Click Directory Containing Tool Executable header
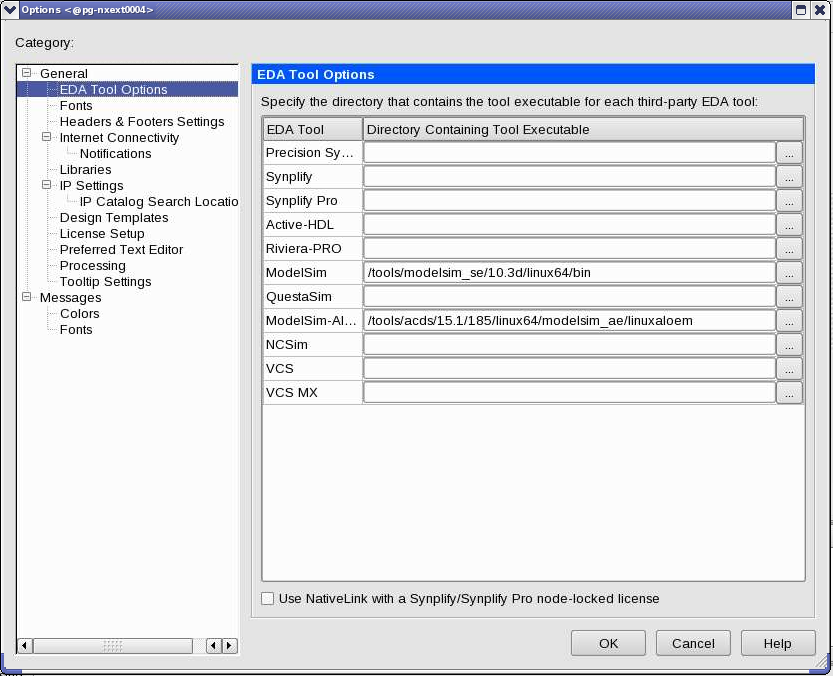The height and width of the screenshot is (676, 833). pyautogui.click(x=583, y=130)
